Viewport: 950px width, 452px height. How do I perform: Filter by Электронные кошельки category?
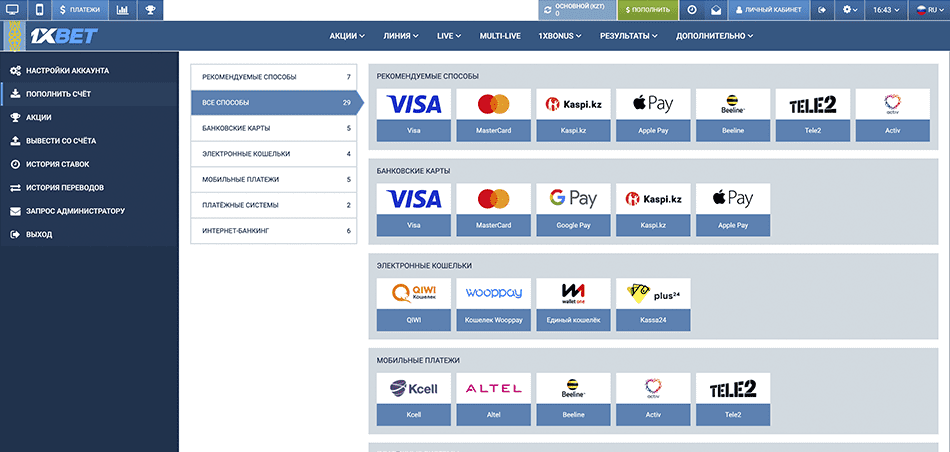[274, 154]
